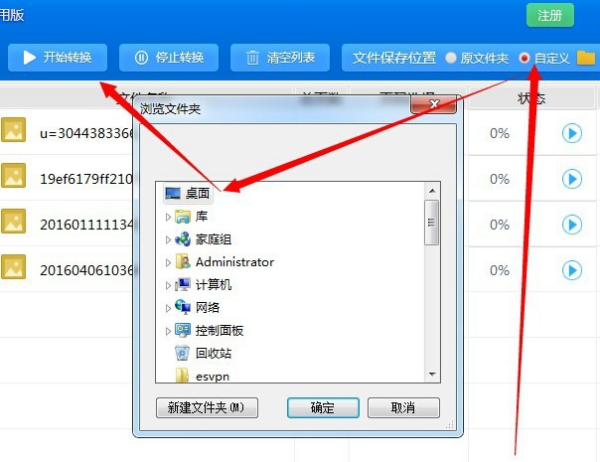
Task: Select the 回收站 recycle bin item
Action: (x=203, y=353)
